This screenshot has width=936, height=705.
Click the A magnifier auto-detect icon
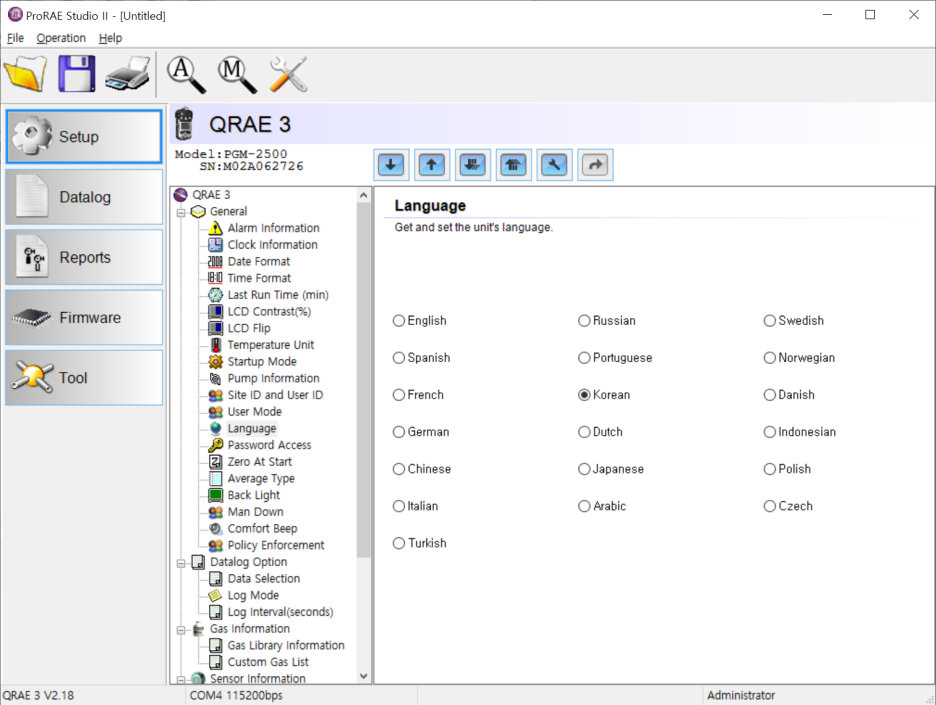pos(186,74)
